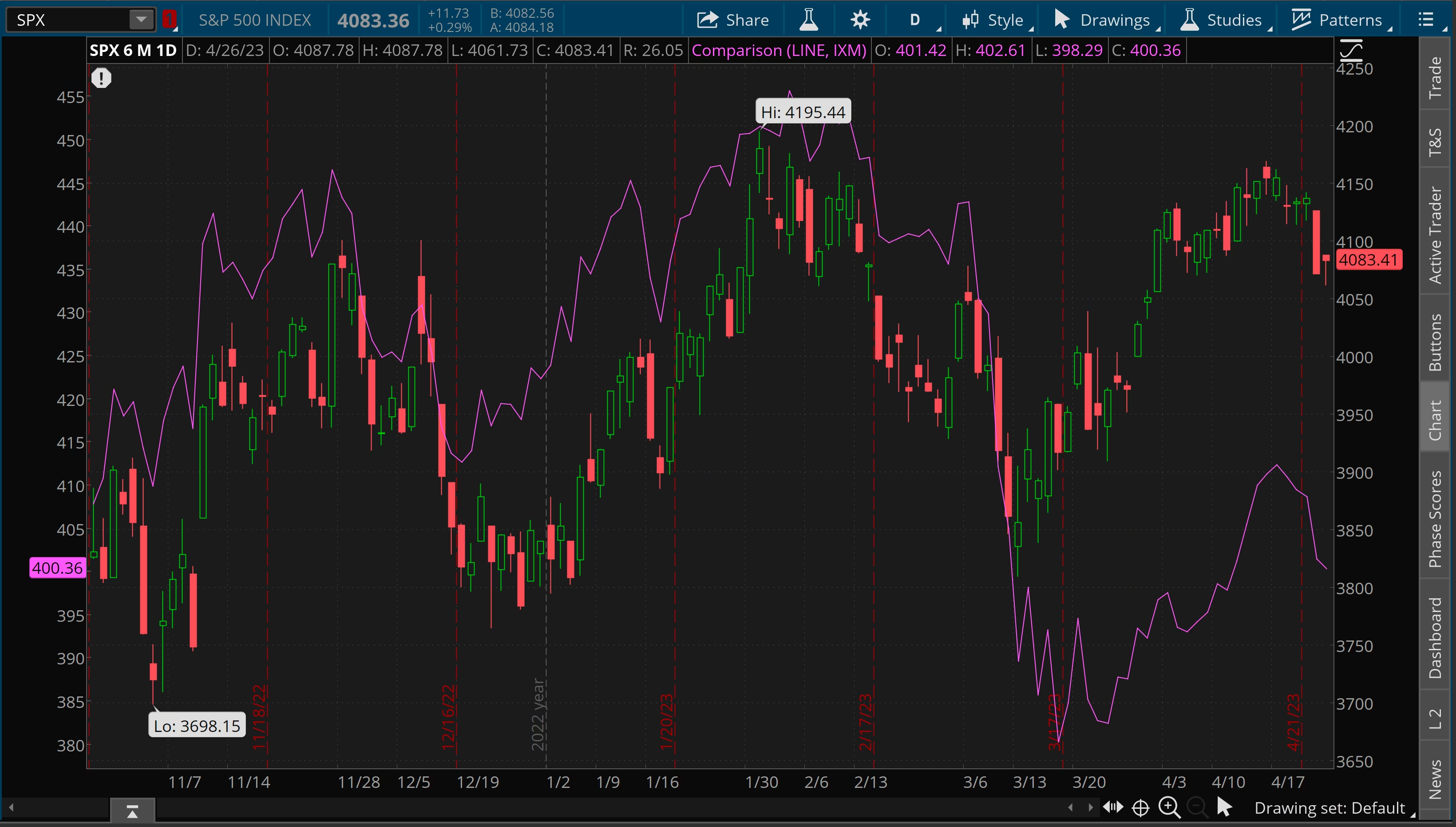Click the 3/20 date axis label
The width and height of the screenshot is (1456, 827).
(1089, 782)
